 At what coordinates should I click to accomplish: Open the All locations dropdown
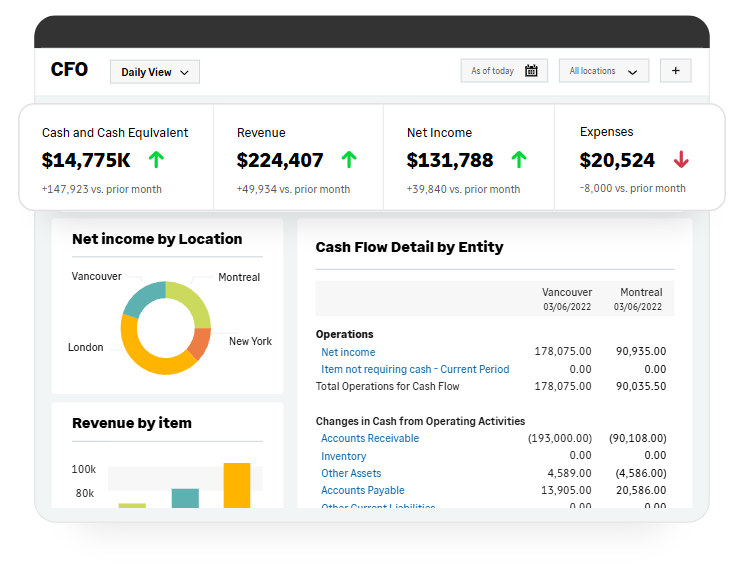point(604,71)
